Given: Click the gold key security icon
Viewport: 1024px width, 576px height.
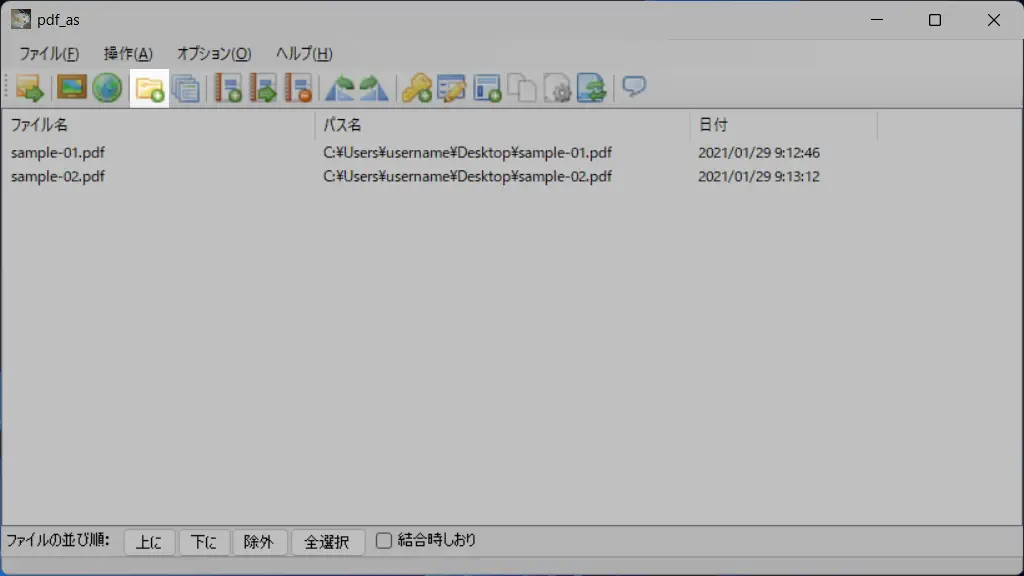Looking at the screenshot, I should tap(416, 88).
